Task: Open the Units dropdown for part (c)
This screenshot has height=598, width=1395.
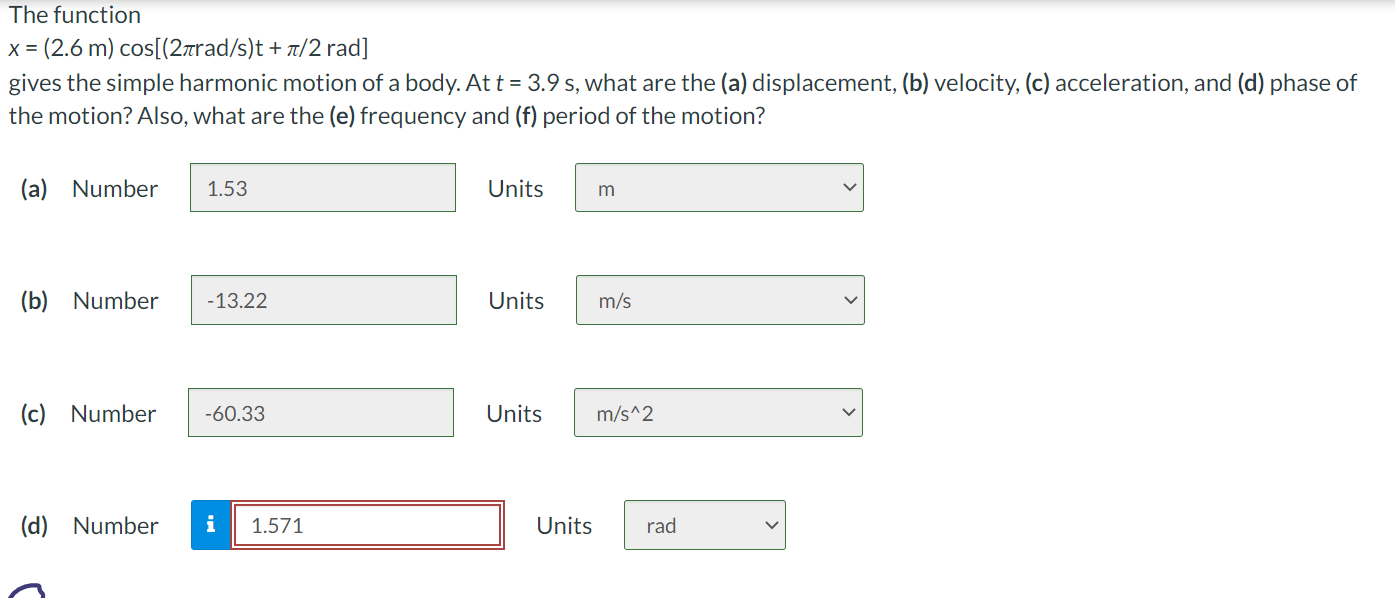Action: pyautogui.click(x=718, y=412)
